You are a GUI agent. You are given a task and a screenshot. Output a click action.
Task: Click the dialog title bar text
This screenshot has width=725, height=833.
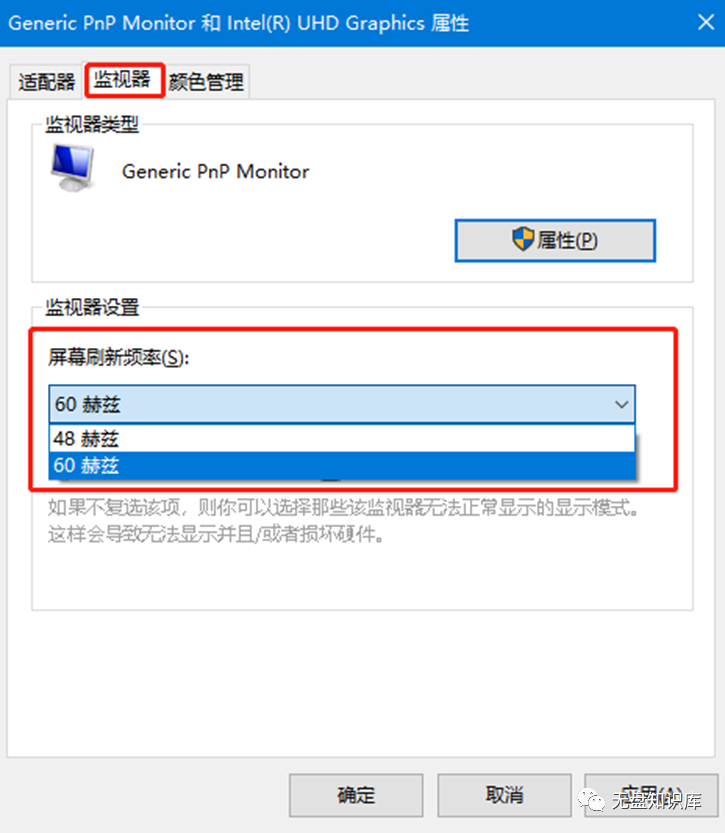238,23
